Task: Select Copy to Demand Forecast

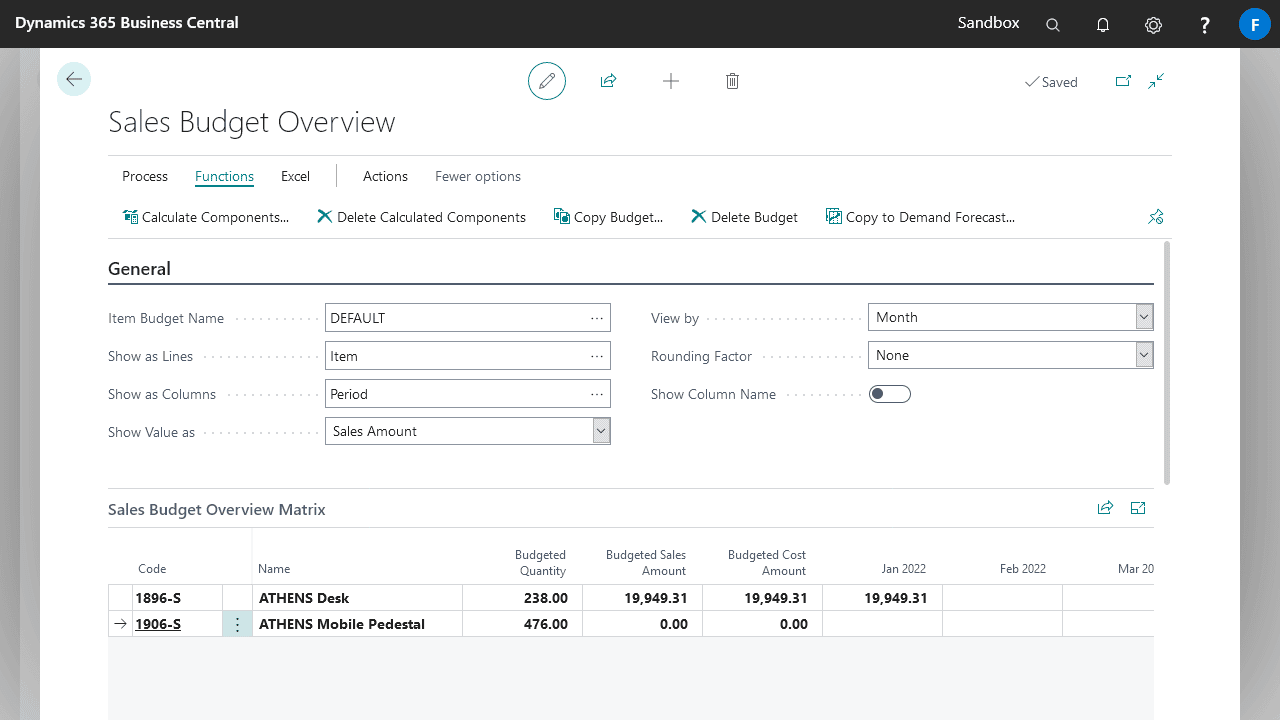Action: pyautogui.click(x=920, y=217)
